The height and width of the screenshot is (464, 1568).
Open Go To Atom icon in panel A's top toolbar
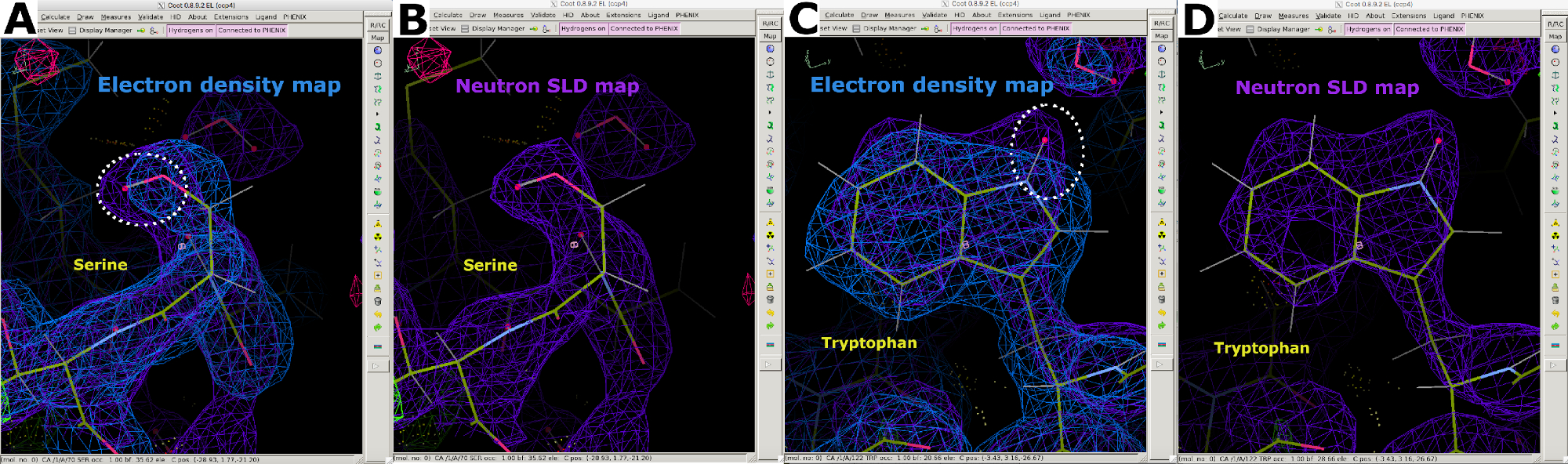pyautogui.click(x=141, y=31)
